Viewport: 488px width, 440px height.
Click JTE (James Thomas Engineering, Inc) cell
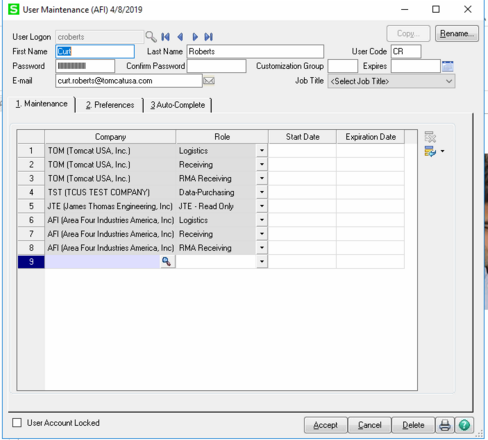coord(110,206)
